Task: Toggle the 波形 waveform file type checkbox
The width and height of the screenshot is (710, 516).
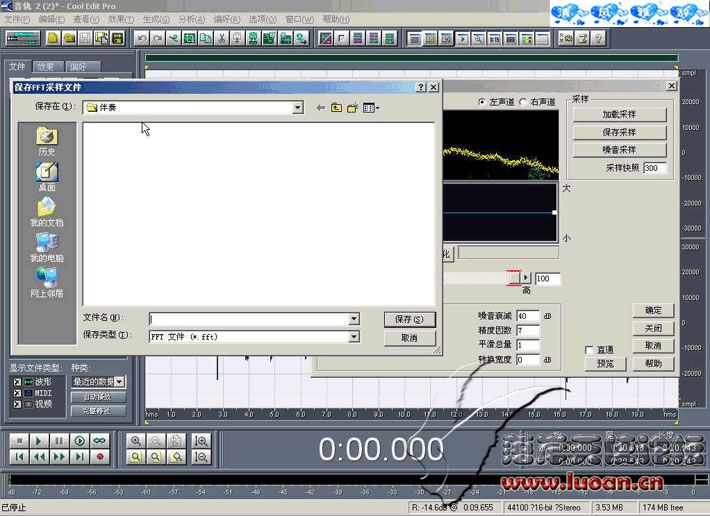Action: (x=17, y=382)
